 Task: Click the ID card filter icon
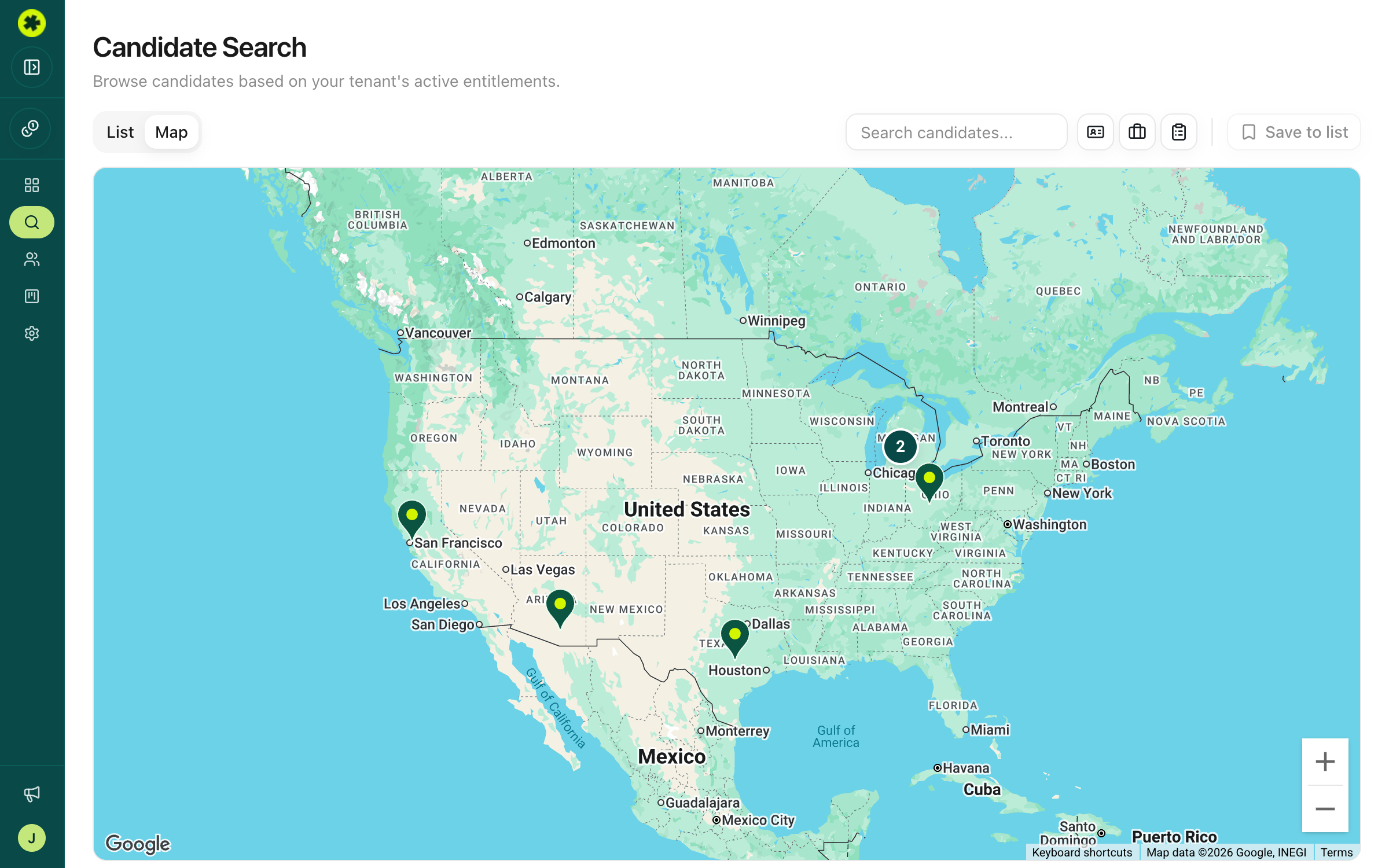point(1096,133)
